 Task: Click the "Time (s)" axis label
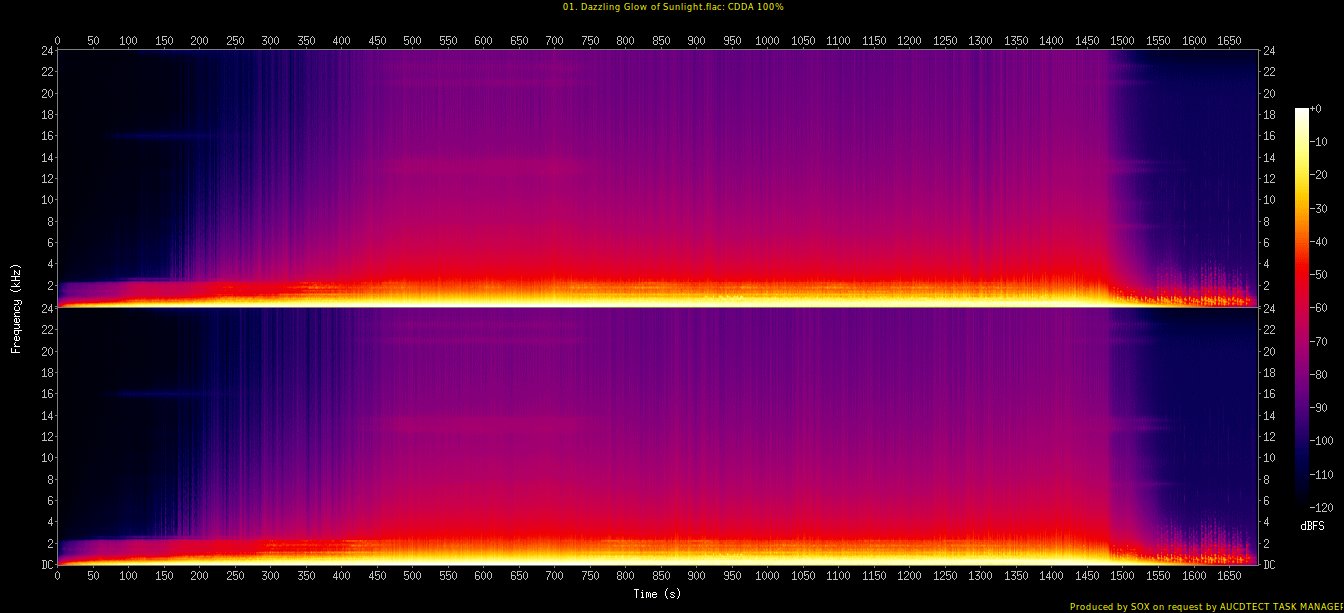[657, 594]
